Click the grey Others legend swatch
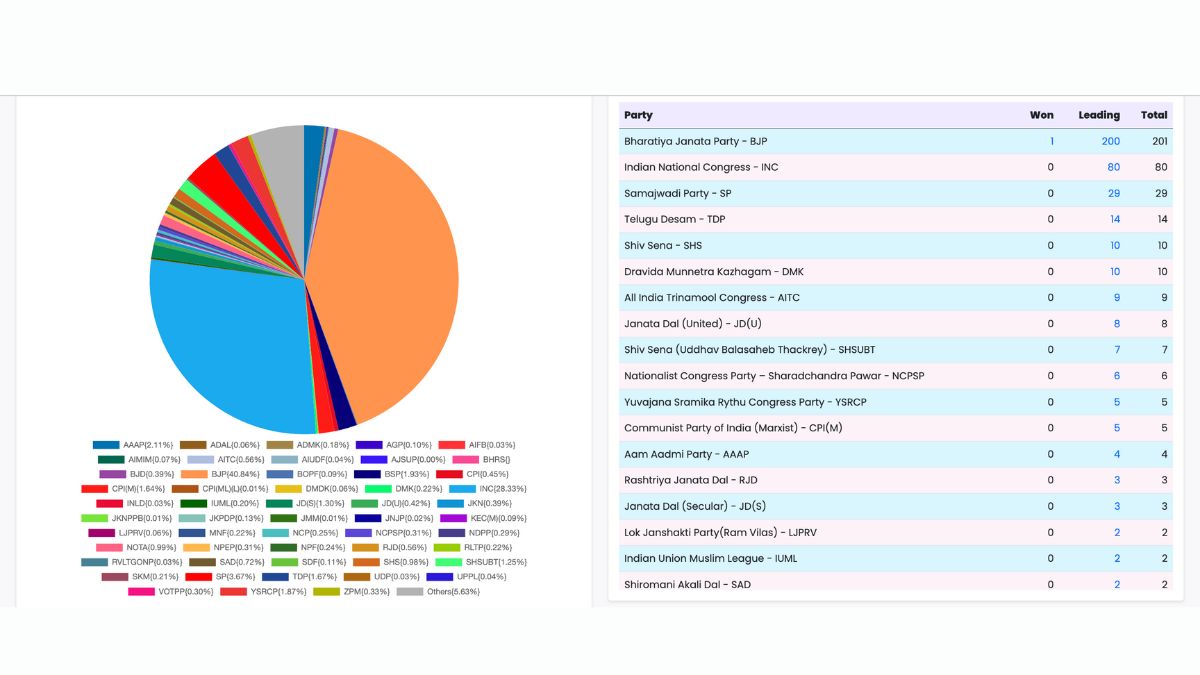 (410, 592)
